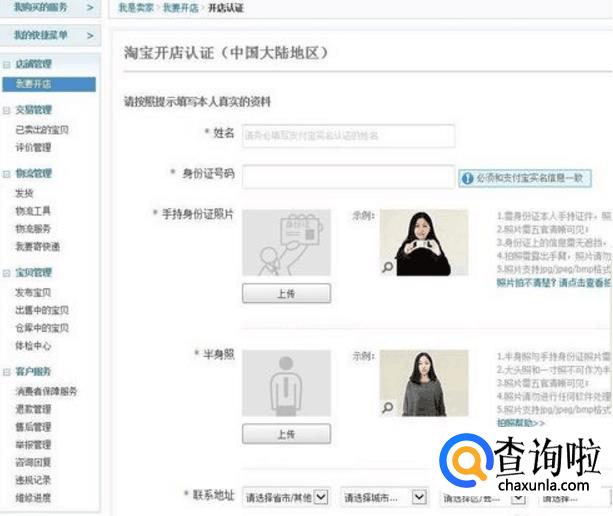613x516 pixels.
Task: Open 咨询回复 link
Action: (33, 462)
